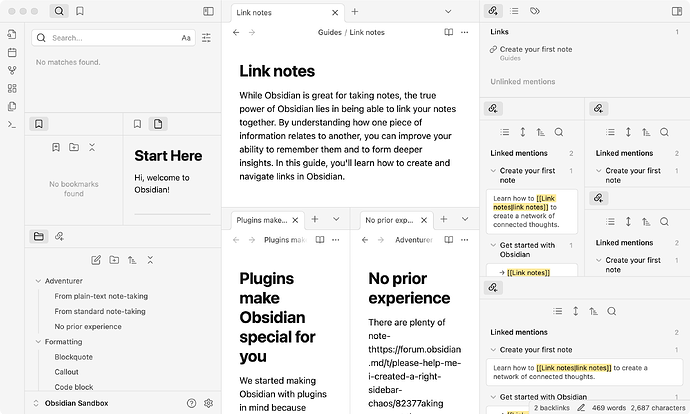
Task: Open the Blockquote note in the tree
Action: pos(73,357)
